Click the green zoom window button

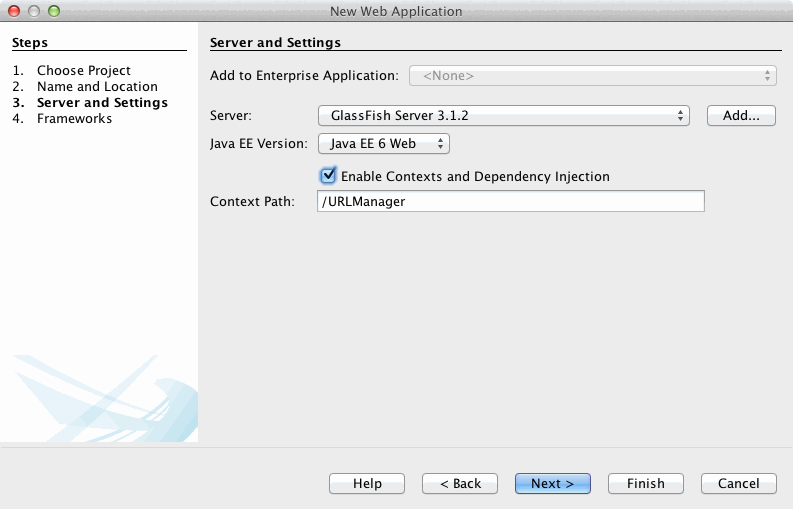53,11
